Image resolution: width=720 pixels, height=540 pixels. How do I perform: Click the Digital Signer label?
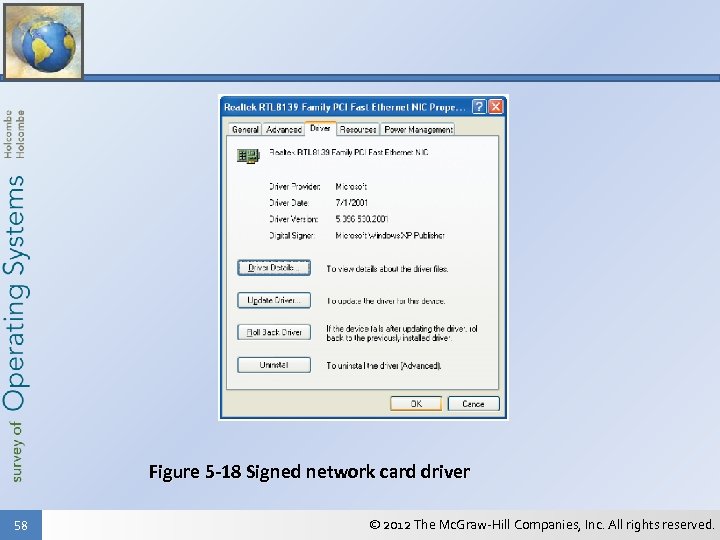292,236
